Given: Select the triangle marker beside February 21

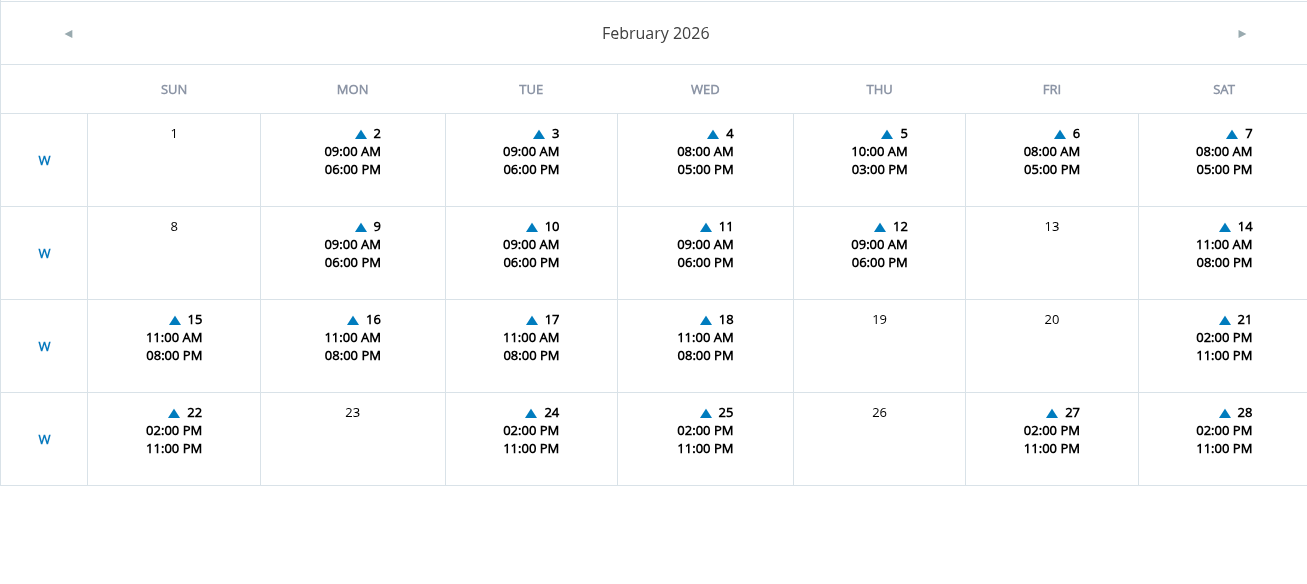Looking at the screenshot, I should [1224, 319].
